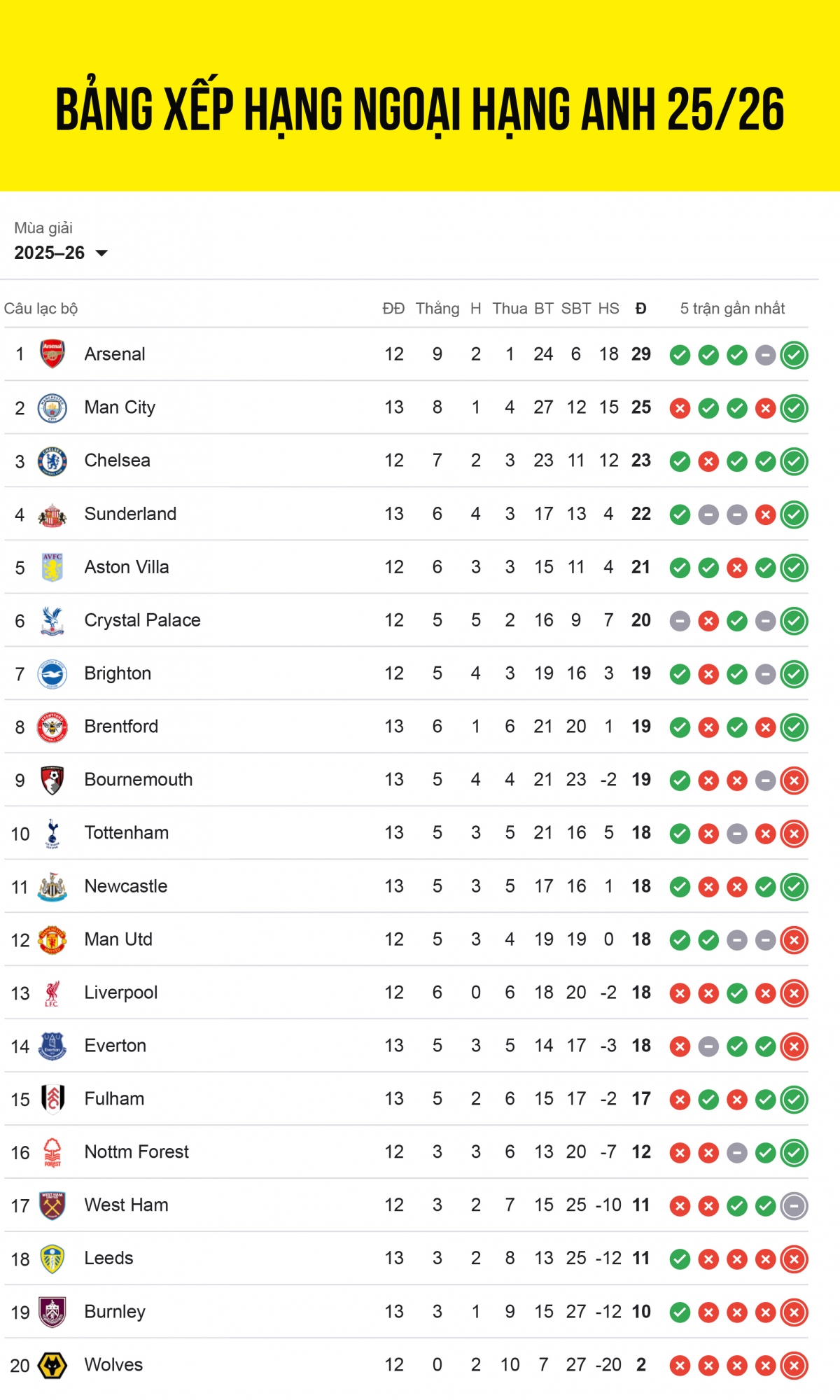
Task: Click the Thắng column header
Action: click(437, 309)
